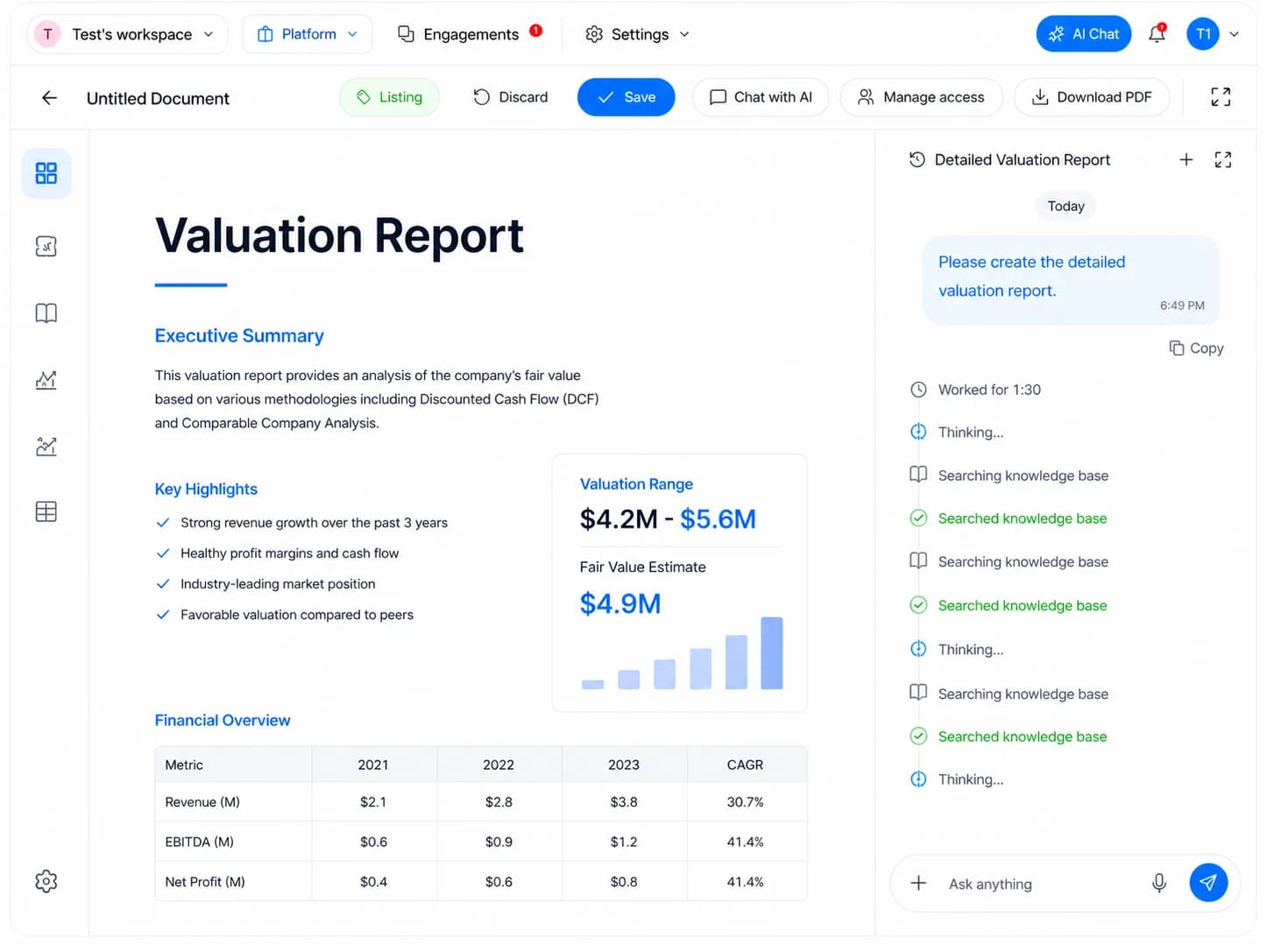
Task: Save the document
Action: click(x=626, y=97)
